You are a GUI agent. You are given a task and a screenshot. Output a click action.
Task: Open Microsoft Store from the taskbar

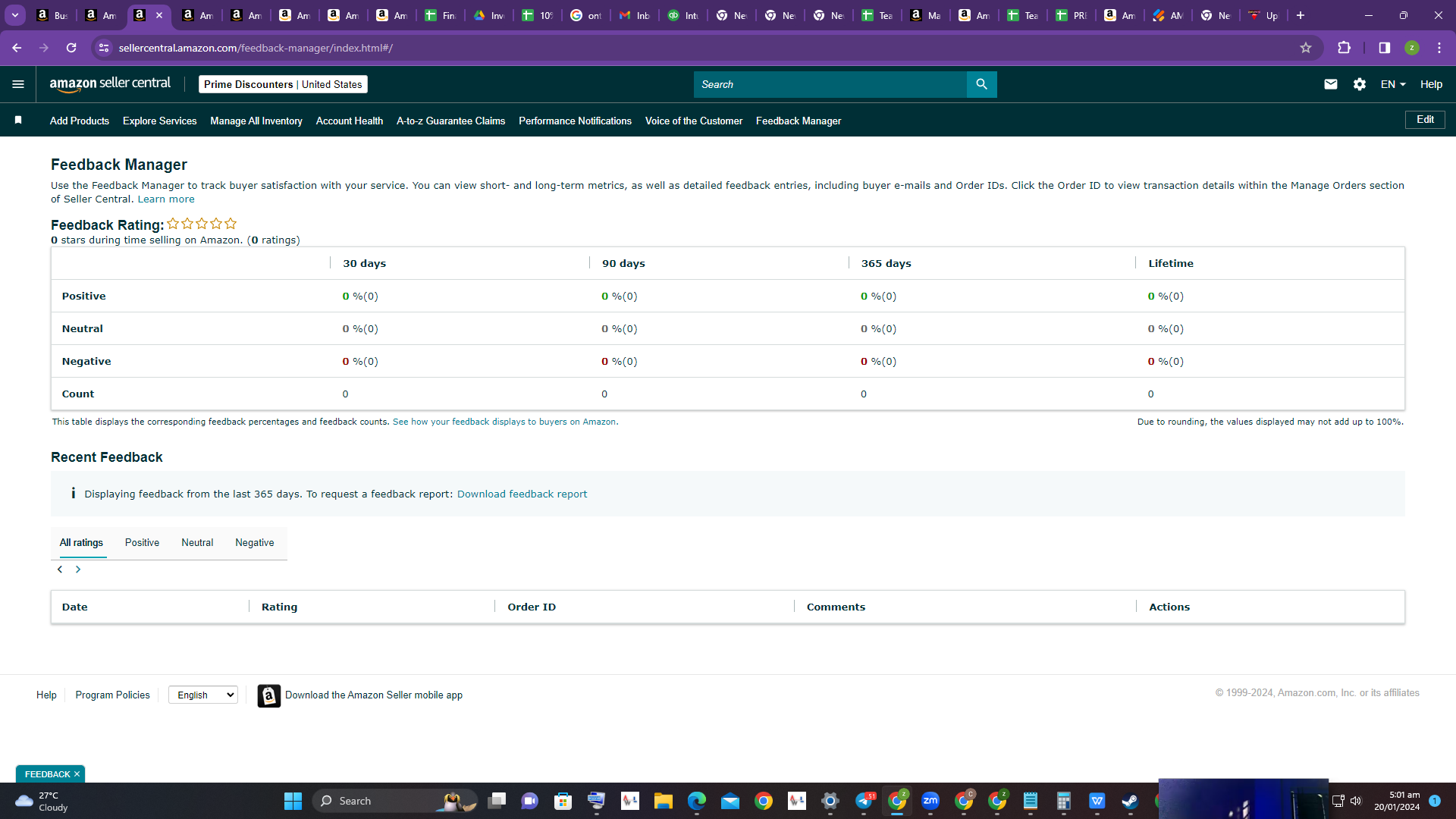563,801
